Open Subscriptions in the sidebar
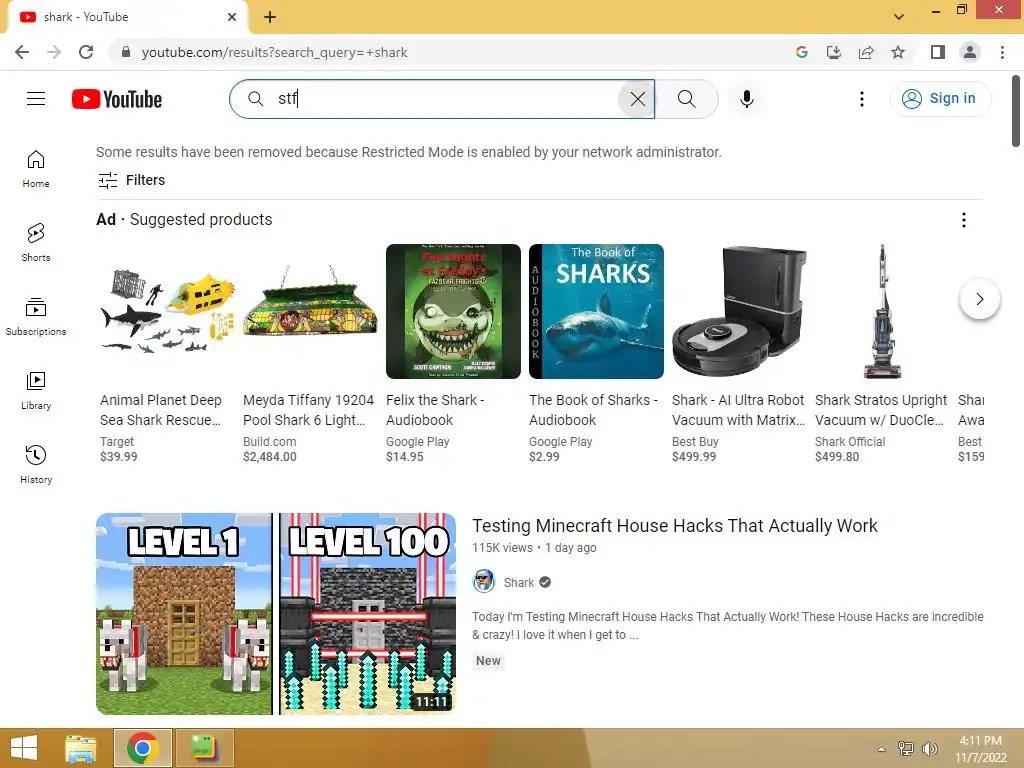This screenshot has height=768, width=1024. click(36, 317)
